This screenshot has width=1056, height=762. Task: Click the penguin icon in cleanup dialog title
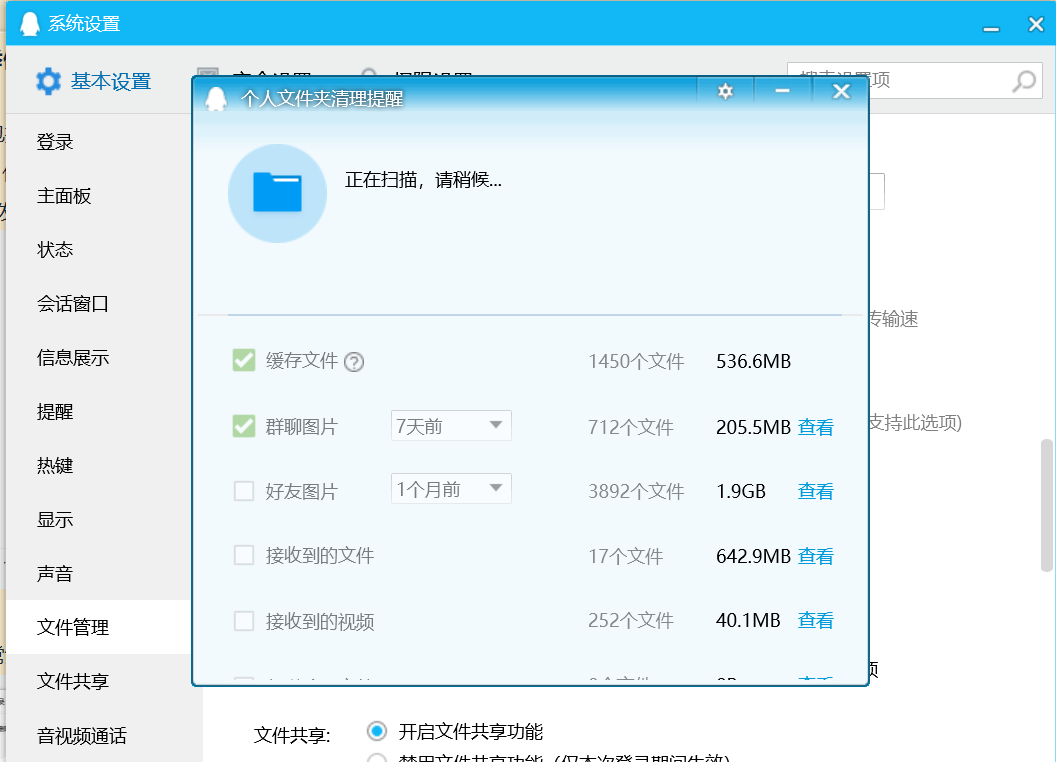click(x=216, y=99)
